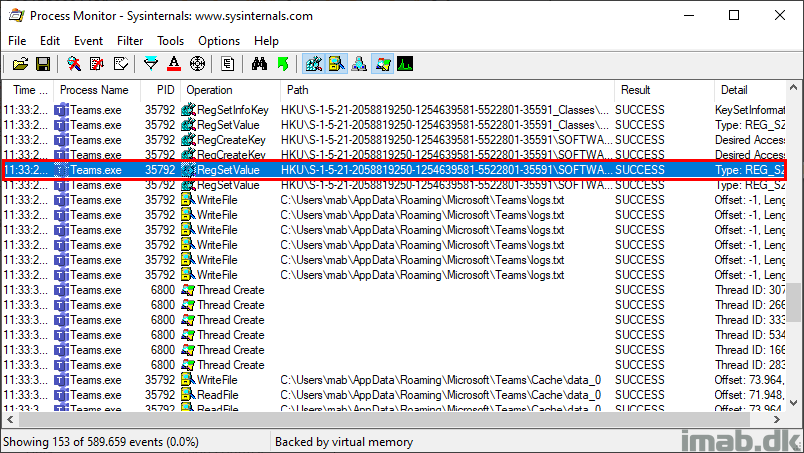Open the Options menu
This screenshot has height=453, width=804.
pos(219,41)
